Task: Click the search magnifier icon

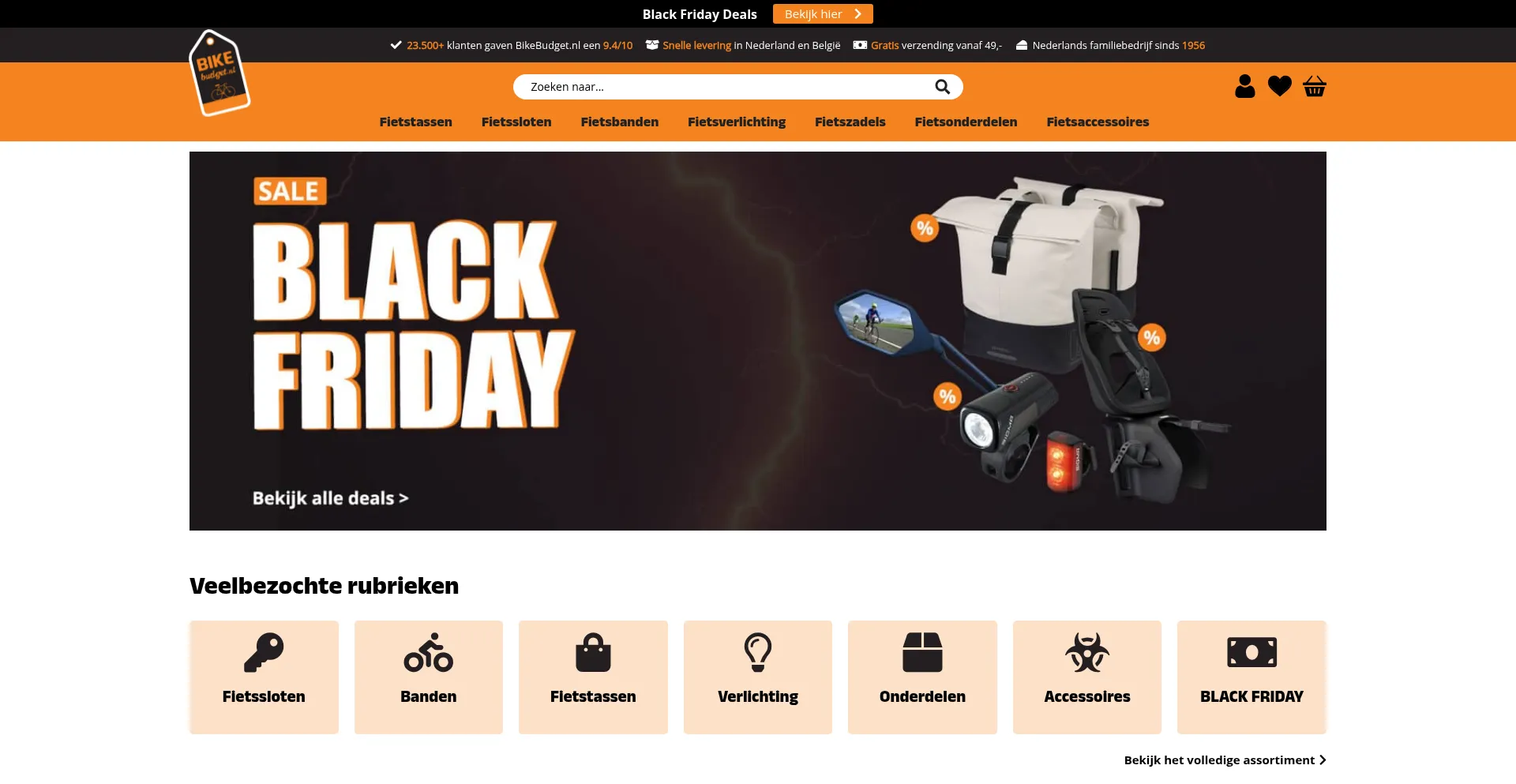Action: click(x=942, y=87)
